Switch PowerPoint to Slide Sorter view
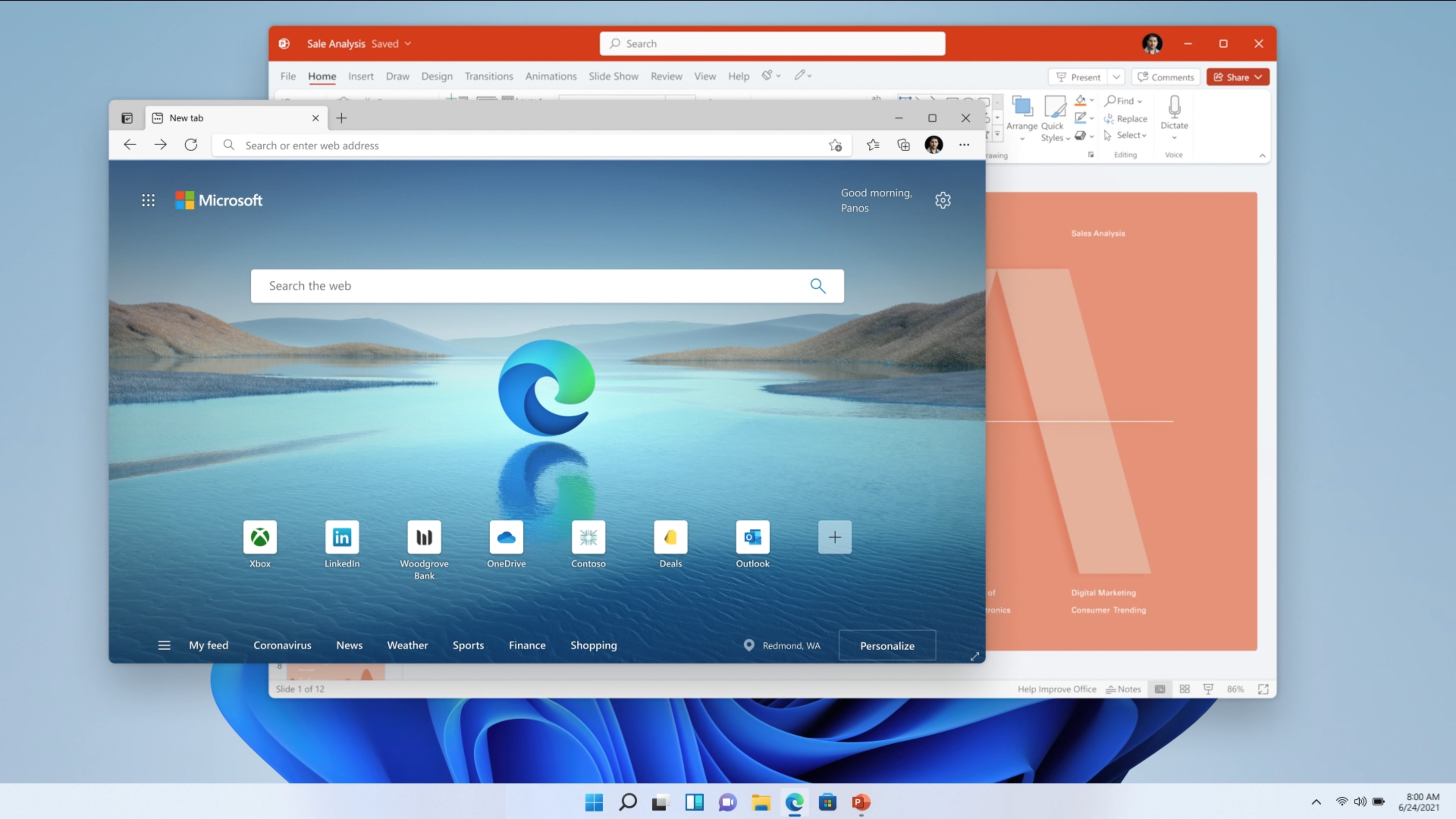The image size is (1456, 819). tap(1185, 689)
